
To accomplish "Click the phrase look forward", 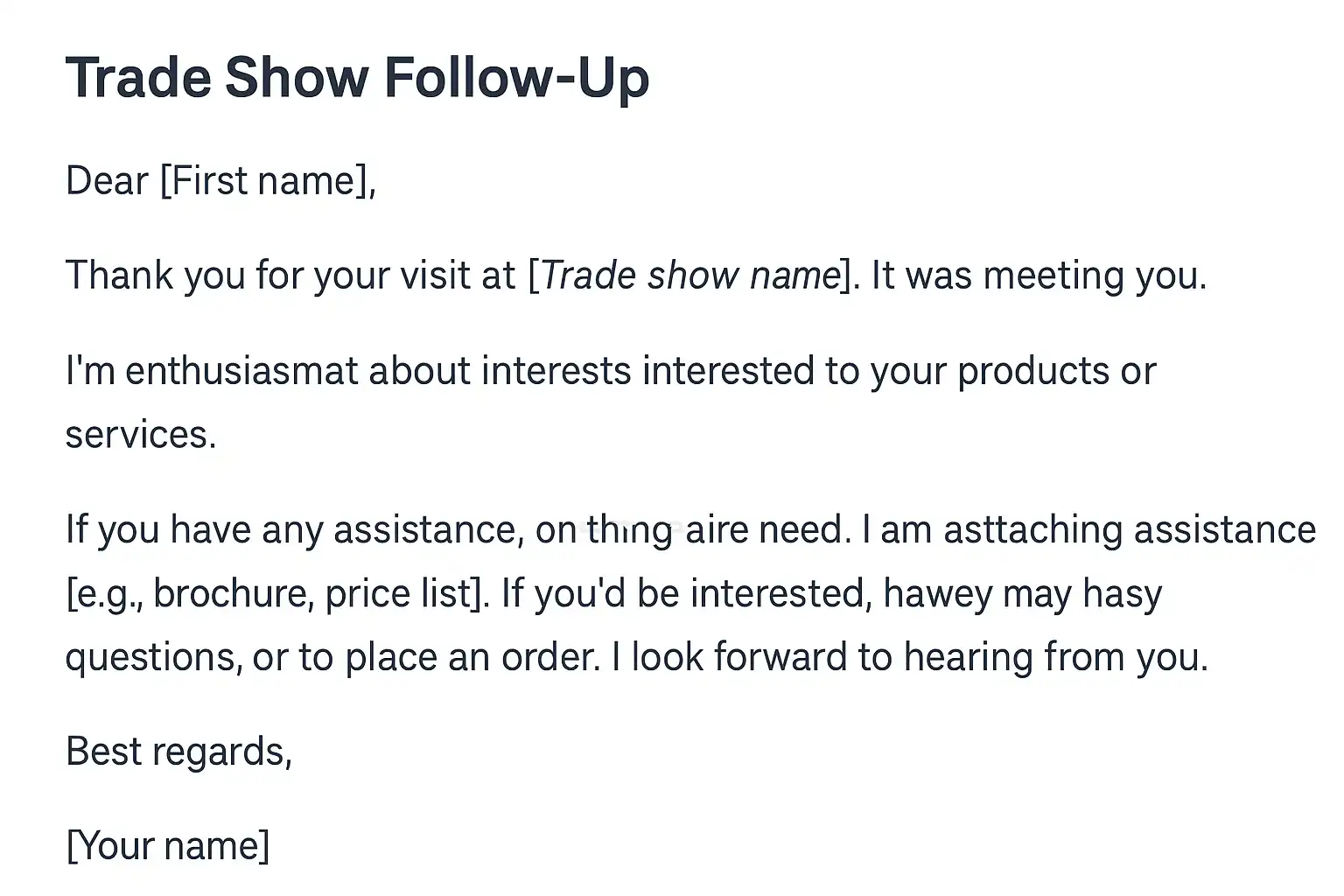I will click(739, 657).
